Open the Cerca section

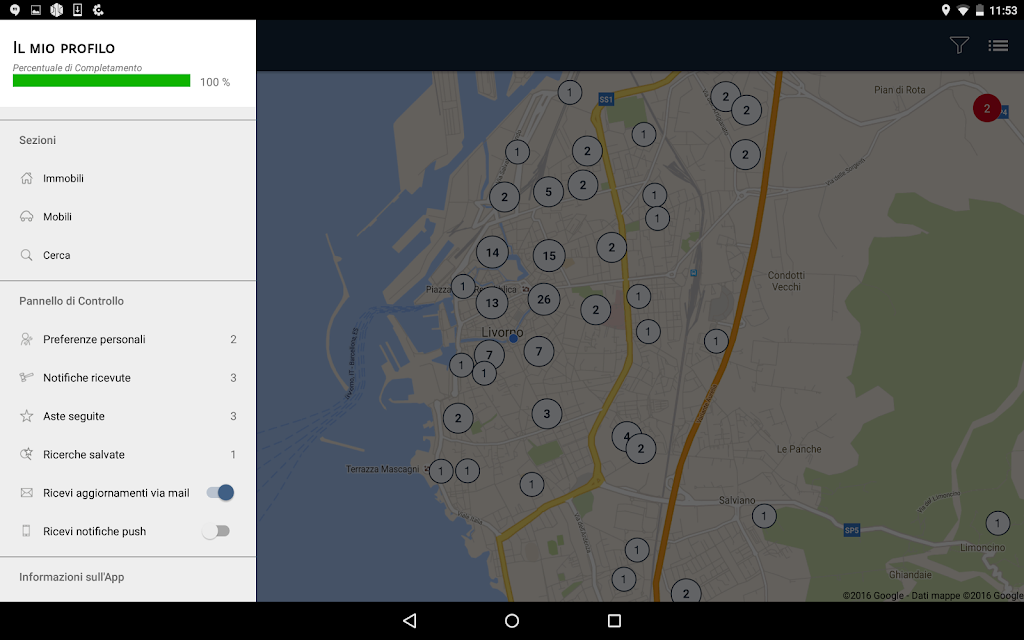[128, 255]
